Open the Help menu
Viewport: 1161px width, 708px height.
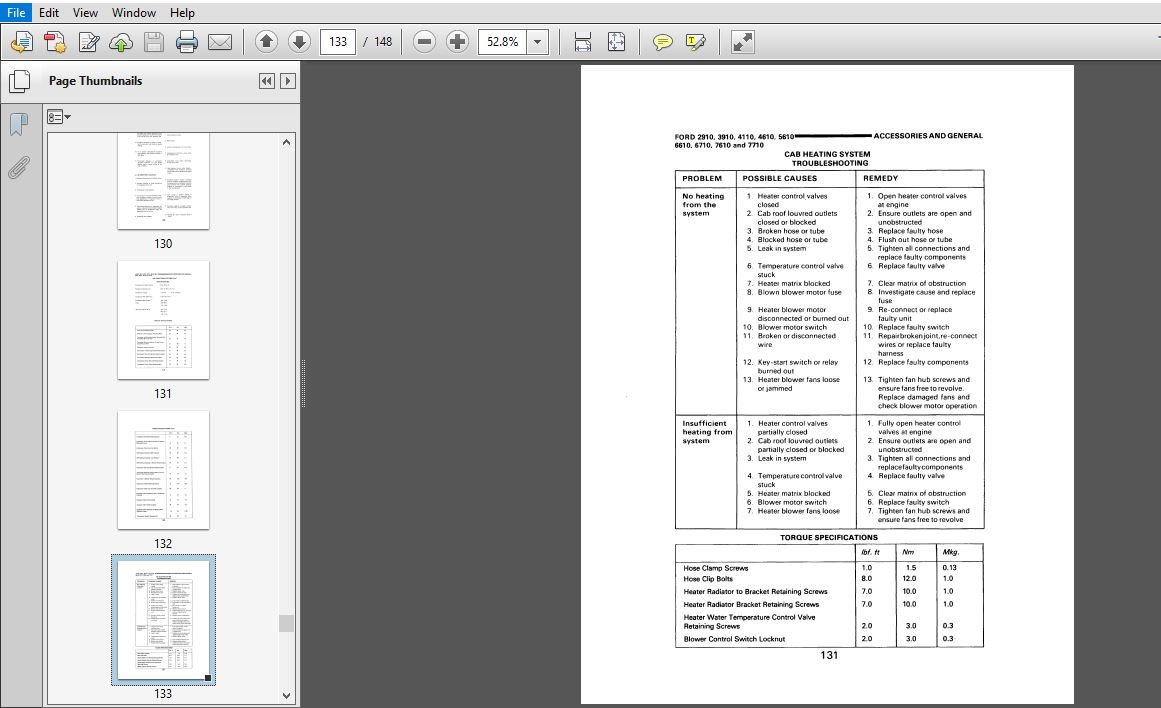click(182, 13)
